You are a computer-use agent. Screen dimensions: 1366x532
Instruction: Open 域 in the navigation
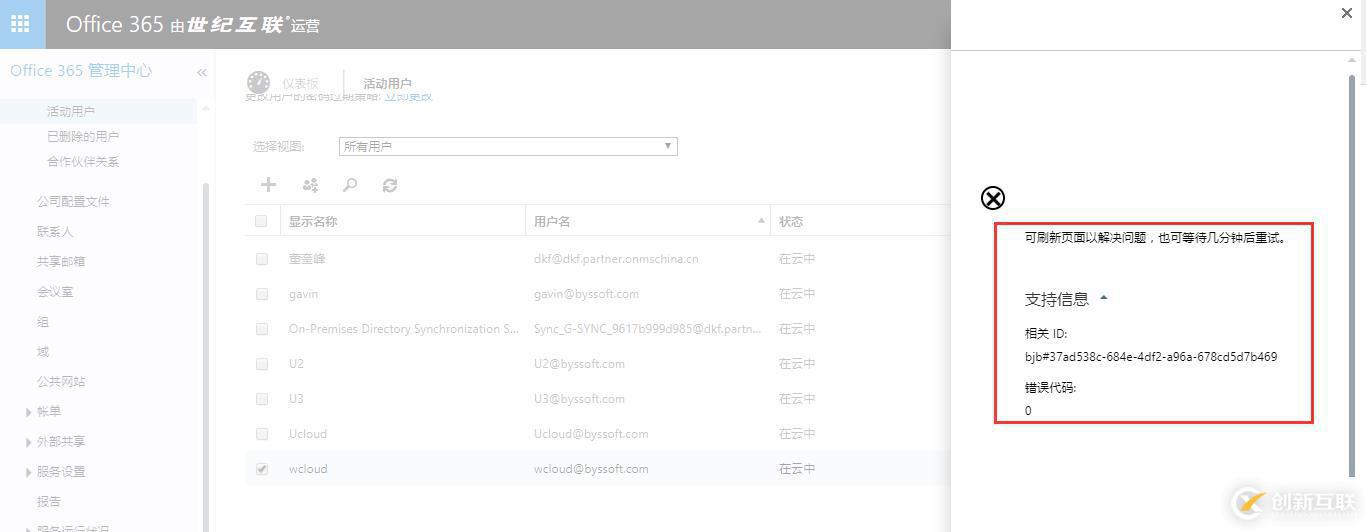43,351
